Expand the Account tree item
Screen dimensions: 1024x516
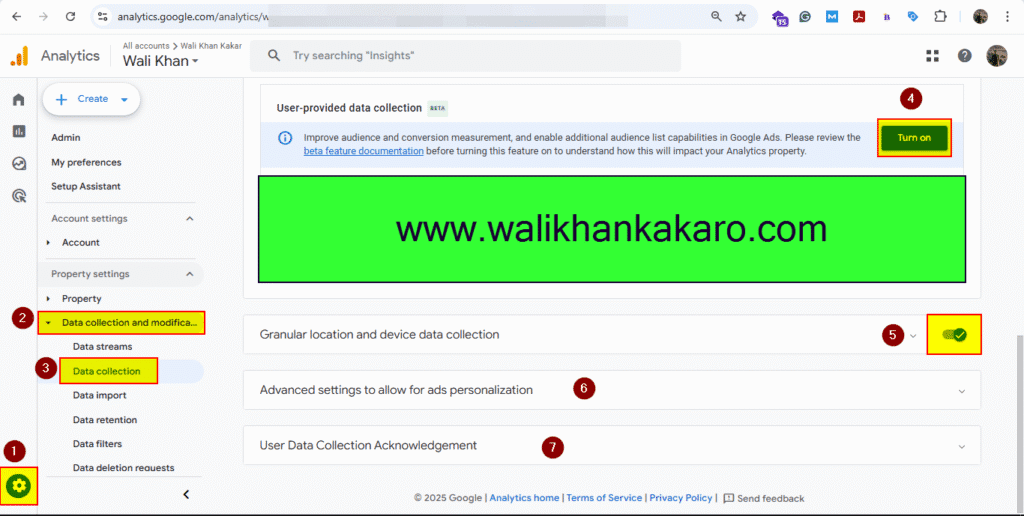pyautogui.click(x=48, y=242)
